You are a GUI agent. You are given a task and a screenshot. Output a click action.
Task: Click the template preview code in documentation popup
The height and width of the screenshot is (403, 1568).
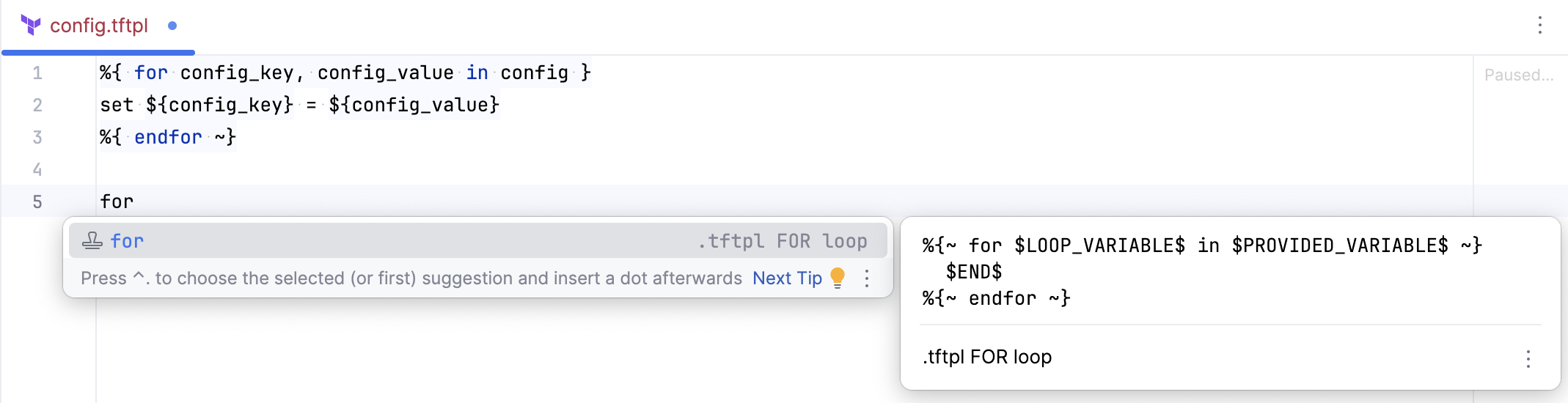[1201, 271]
